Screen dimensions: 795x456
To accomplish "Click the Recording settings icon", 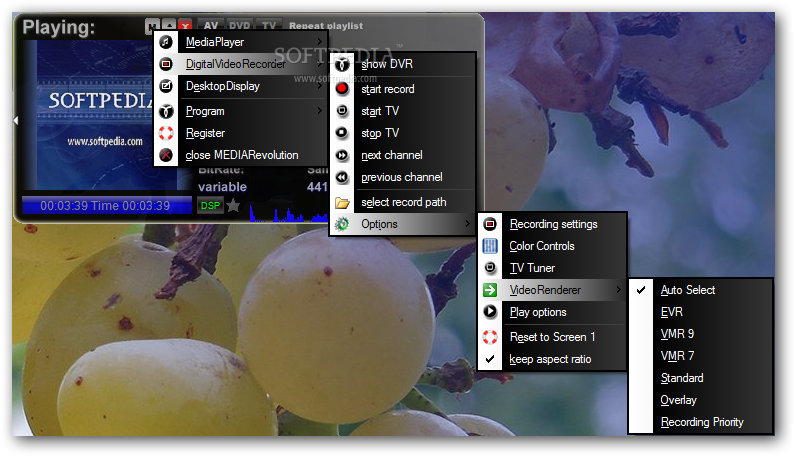I will (490, 224).
